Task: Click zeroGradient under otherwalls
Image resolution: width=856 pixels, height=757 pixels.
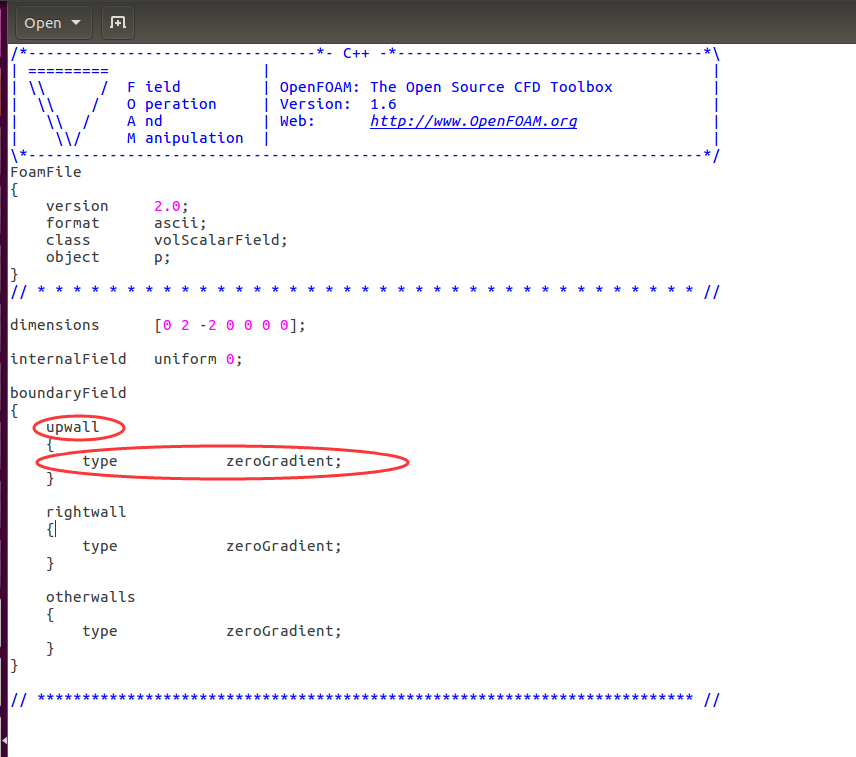Action: [283, 631]
